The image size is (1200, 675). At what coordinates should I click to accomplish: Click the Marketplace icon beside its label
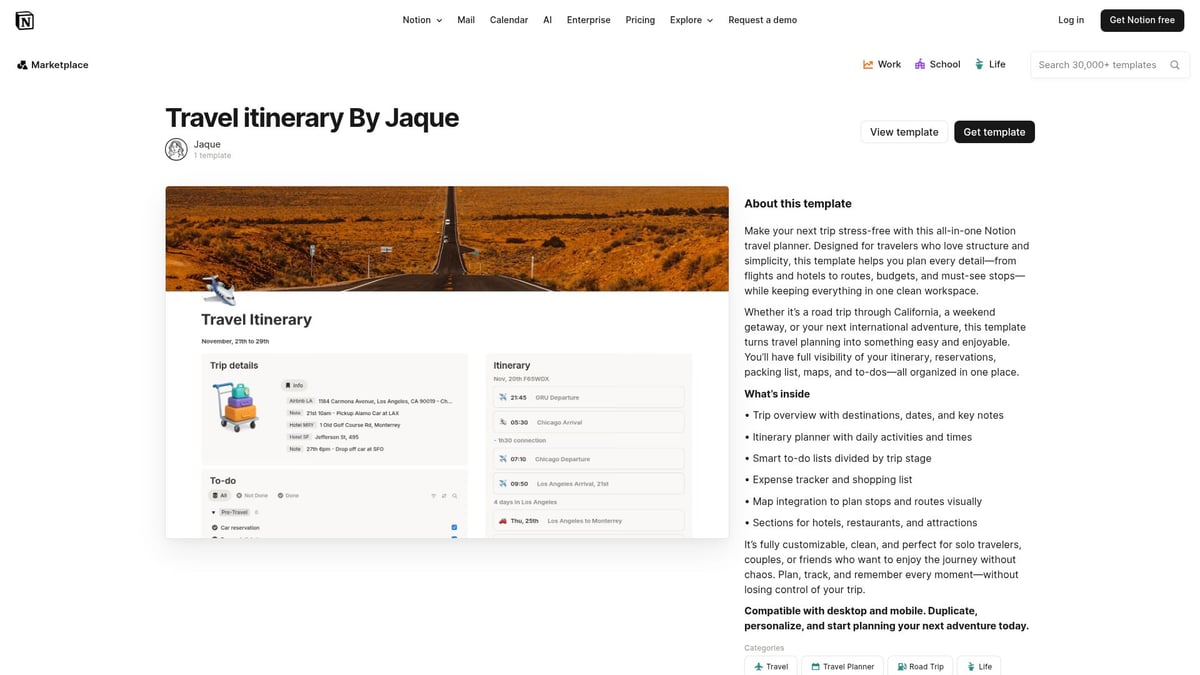pyautogui.click(x=22, y=64)
